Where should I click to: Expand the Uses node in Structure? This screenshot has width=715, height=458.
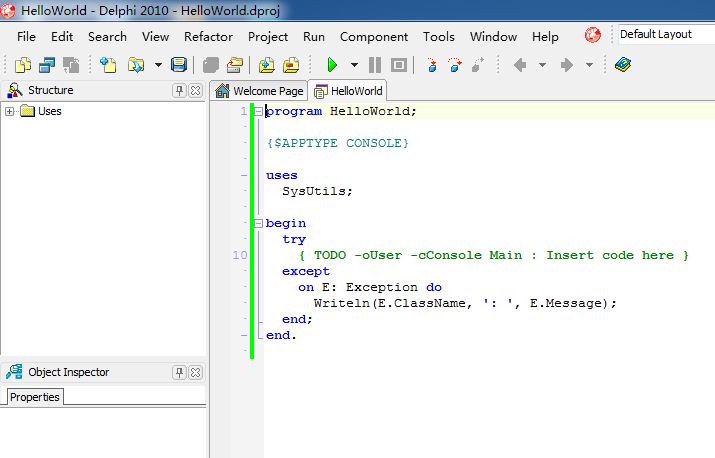pos(9,111)
